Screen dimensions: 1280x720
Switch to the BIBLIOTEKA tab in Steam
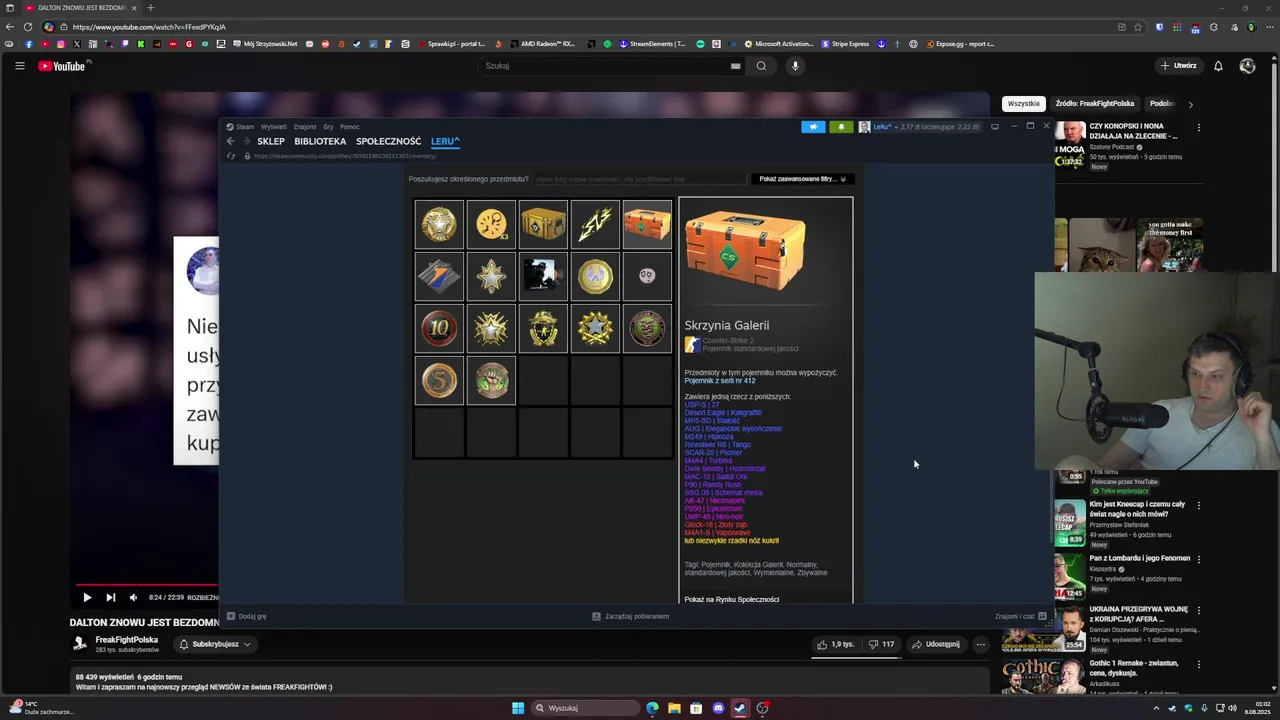click(320, 141)
